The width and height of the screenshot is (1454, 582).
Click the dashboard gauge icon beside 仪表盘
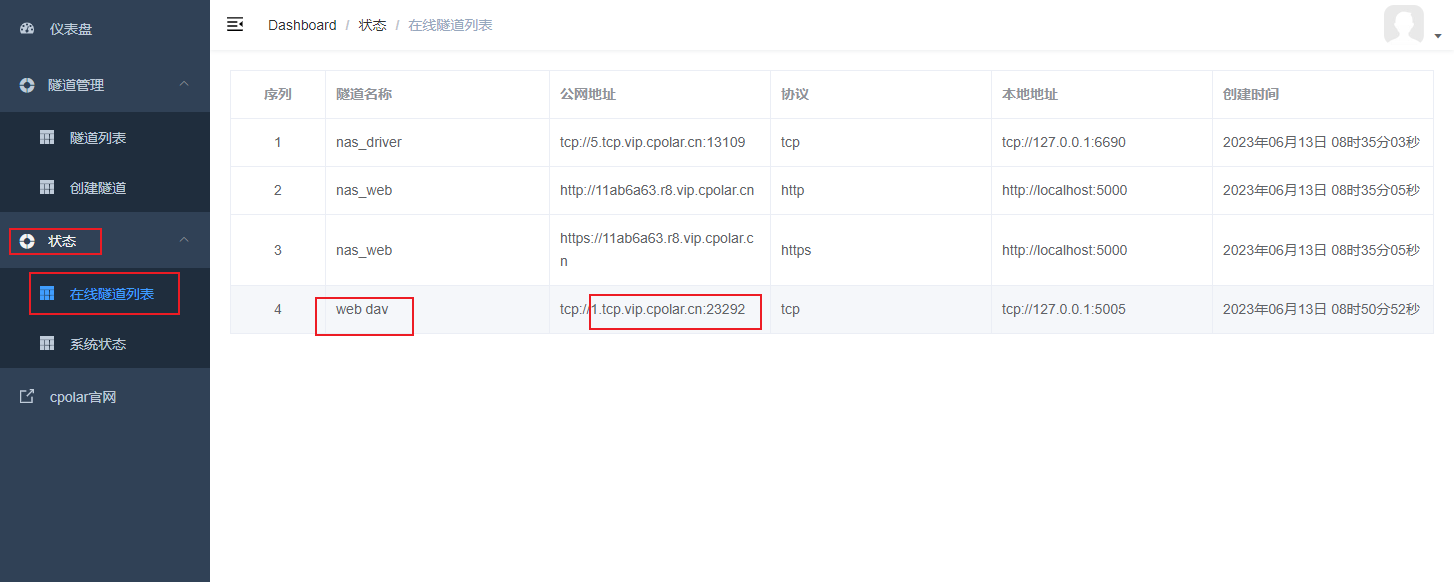(27, 29)
